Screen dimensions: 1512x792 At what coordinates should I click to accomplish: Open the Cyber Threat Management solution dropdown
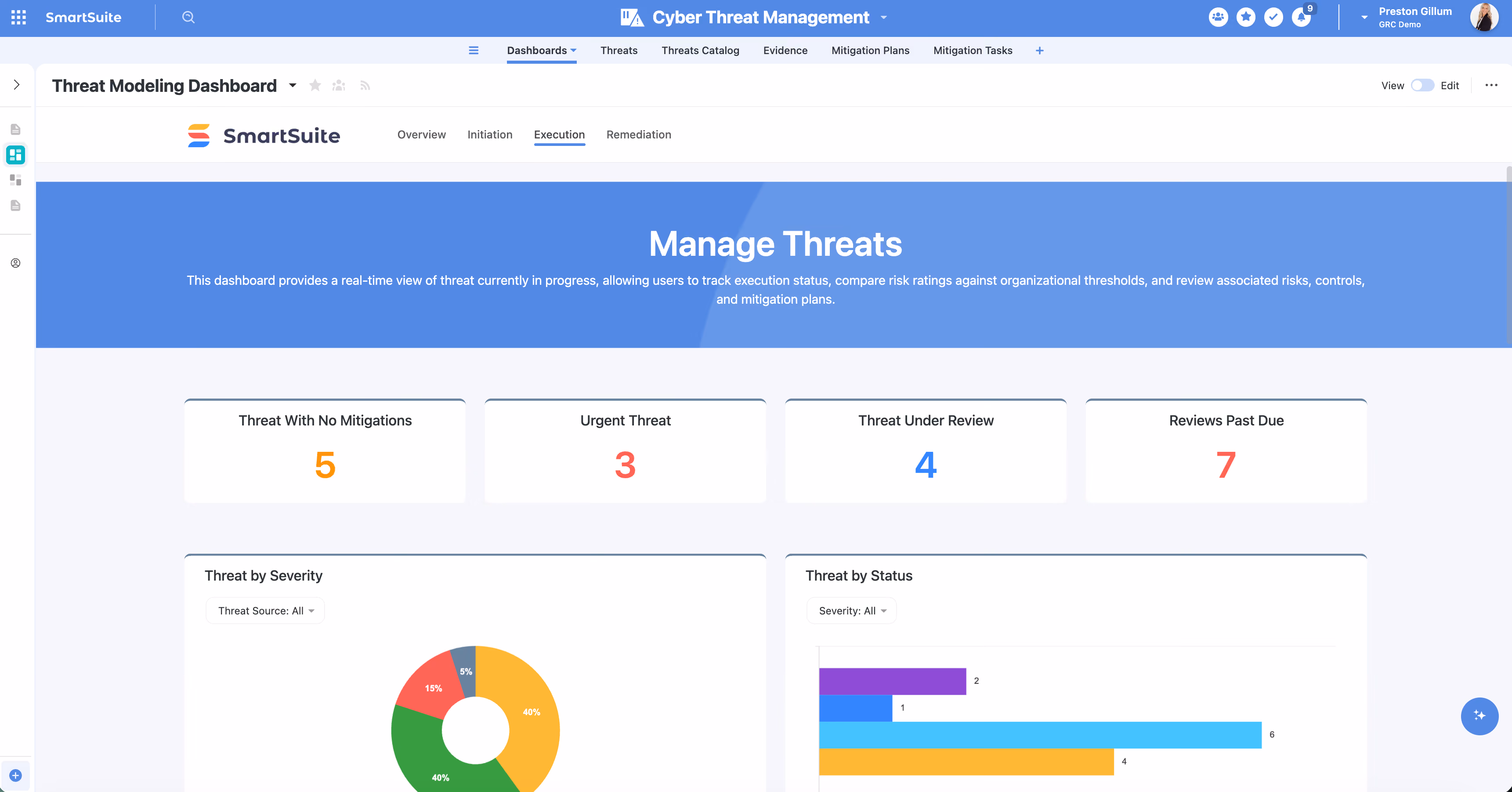(883, 18)
